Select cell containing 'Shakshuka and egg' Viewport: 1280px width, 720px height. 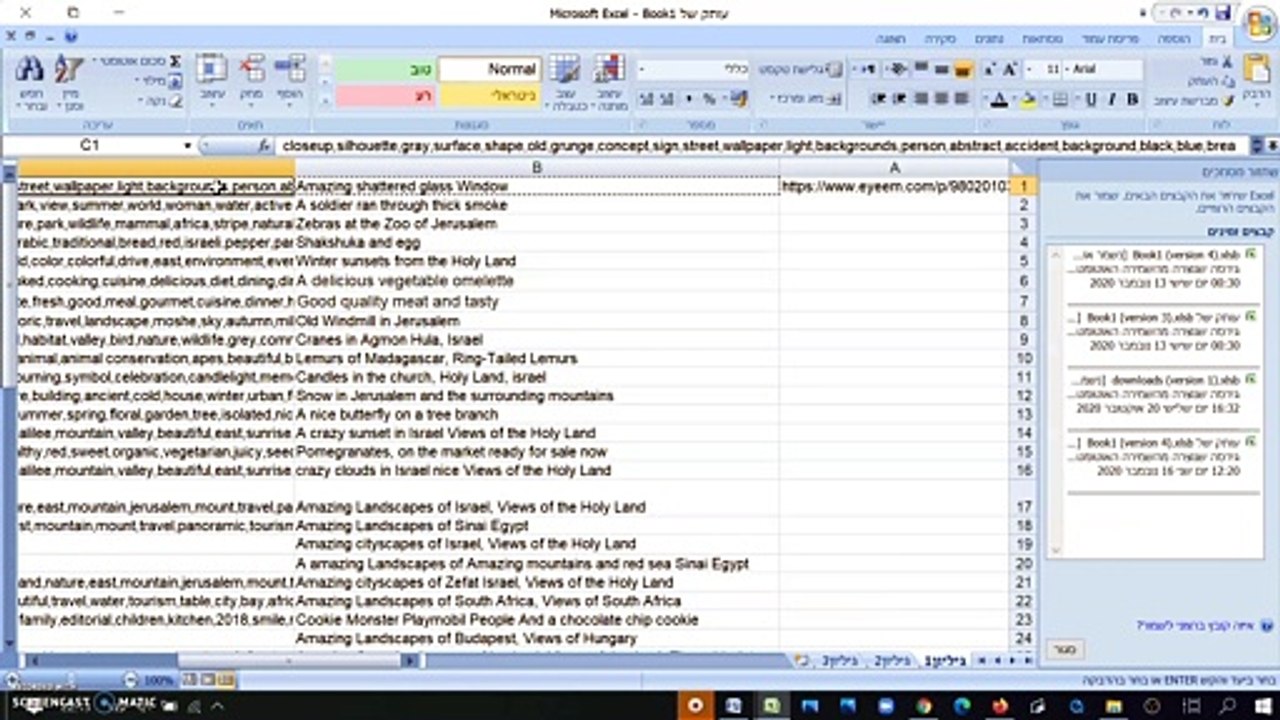pyautogui.click(x=537, y=242)
